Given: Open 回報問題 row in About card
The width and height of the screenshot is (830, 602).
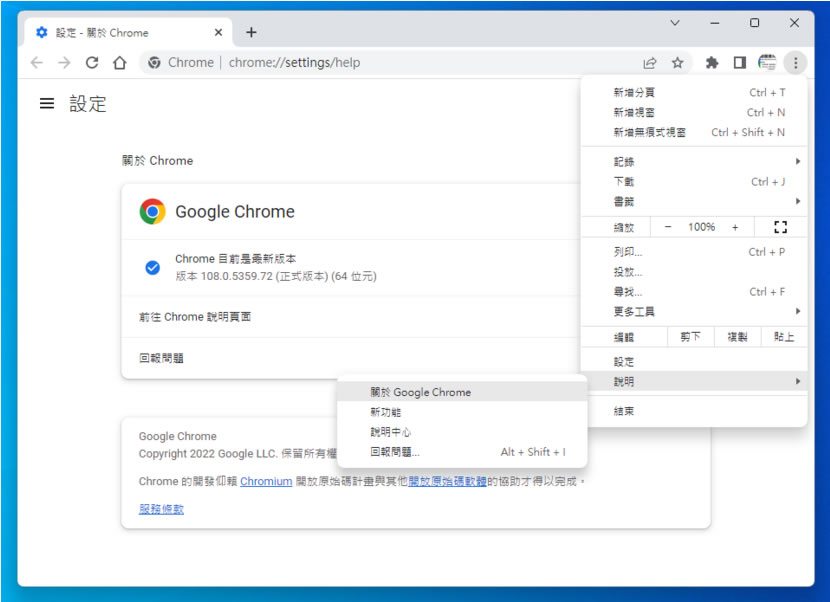Looking at the screenshot, I should (x=350, y=358).
